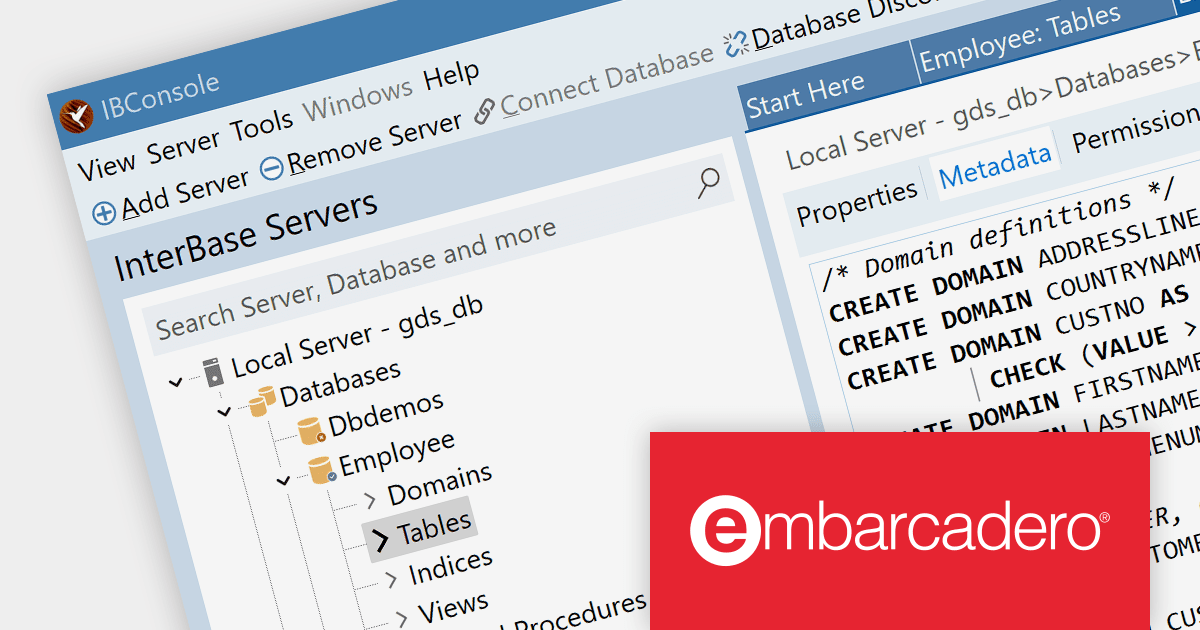Select Views in the tree
1200x630 pixels.
click(x=453, y=607)
